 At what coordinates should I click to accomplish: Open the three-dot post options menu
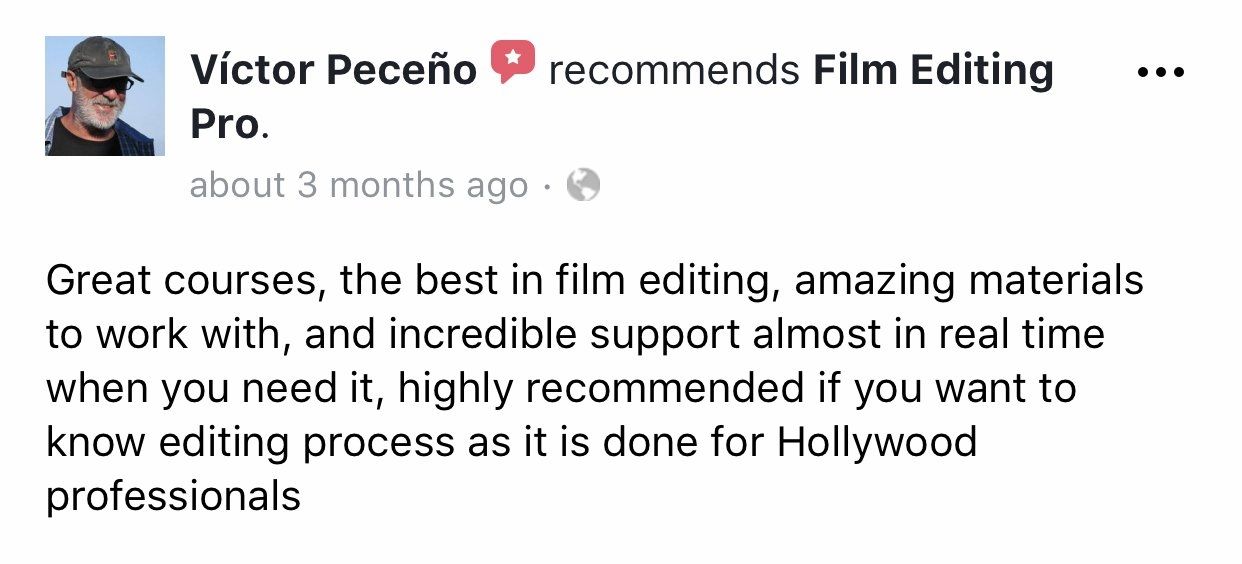1161,73
